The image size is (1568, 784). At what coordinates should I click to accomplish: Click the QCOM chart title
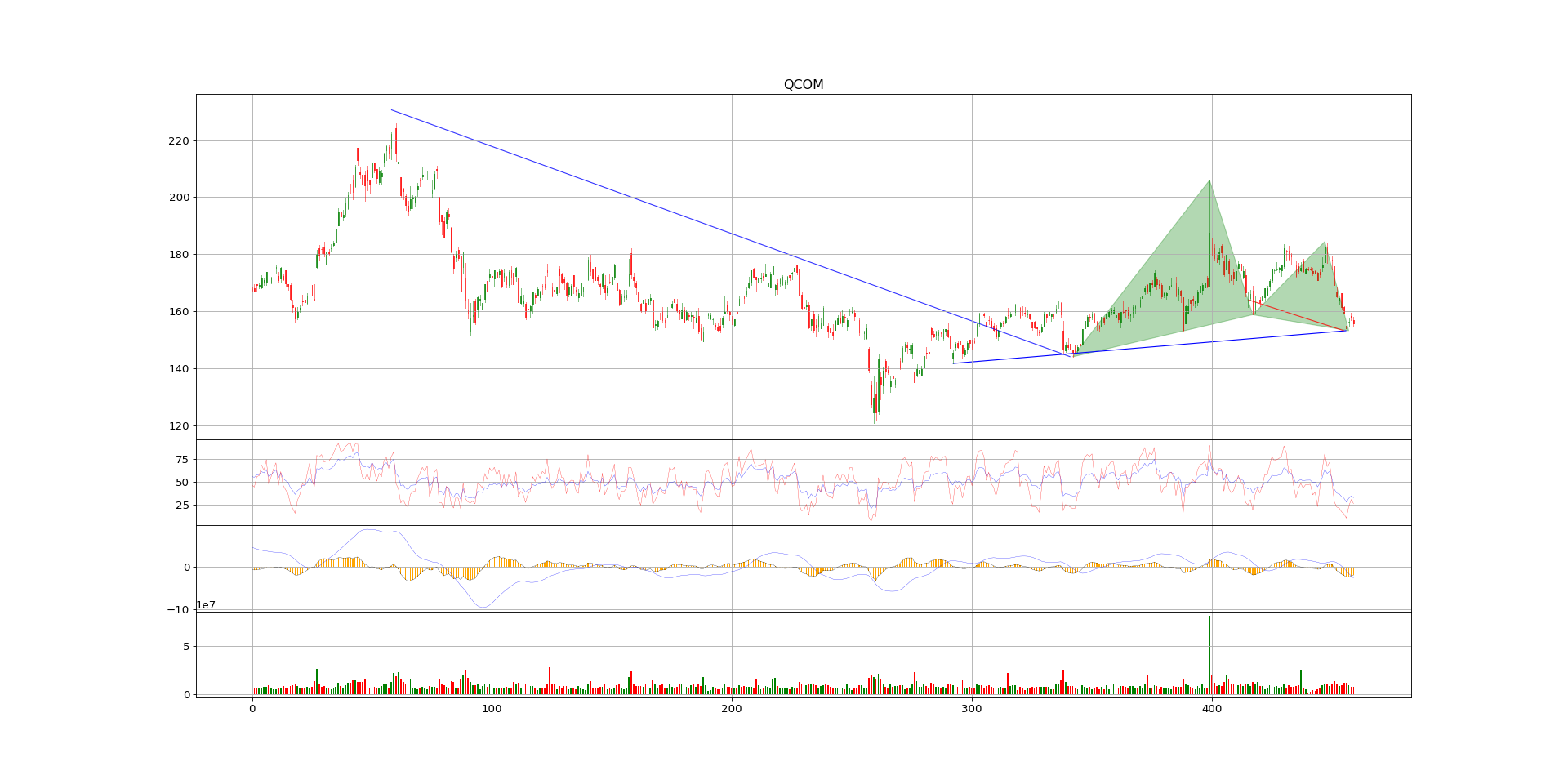(x=803, y=85)
